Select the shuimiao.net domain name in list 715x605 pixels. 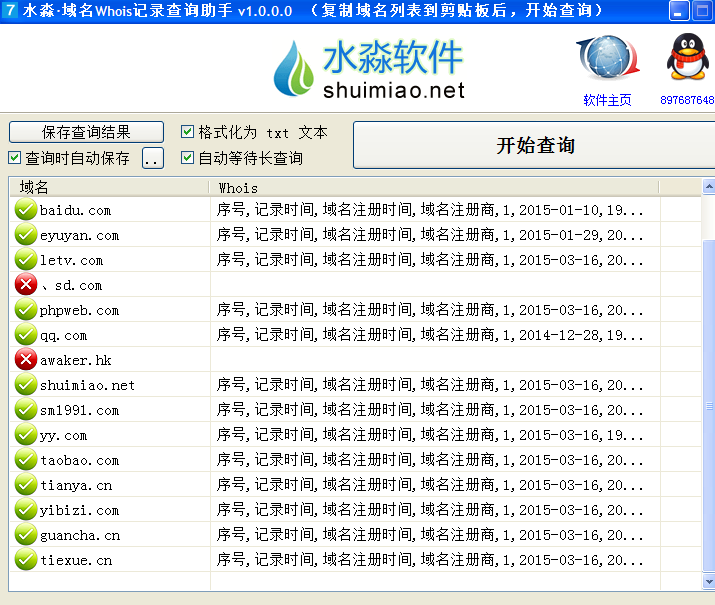coord(87,385)
